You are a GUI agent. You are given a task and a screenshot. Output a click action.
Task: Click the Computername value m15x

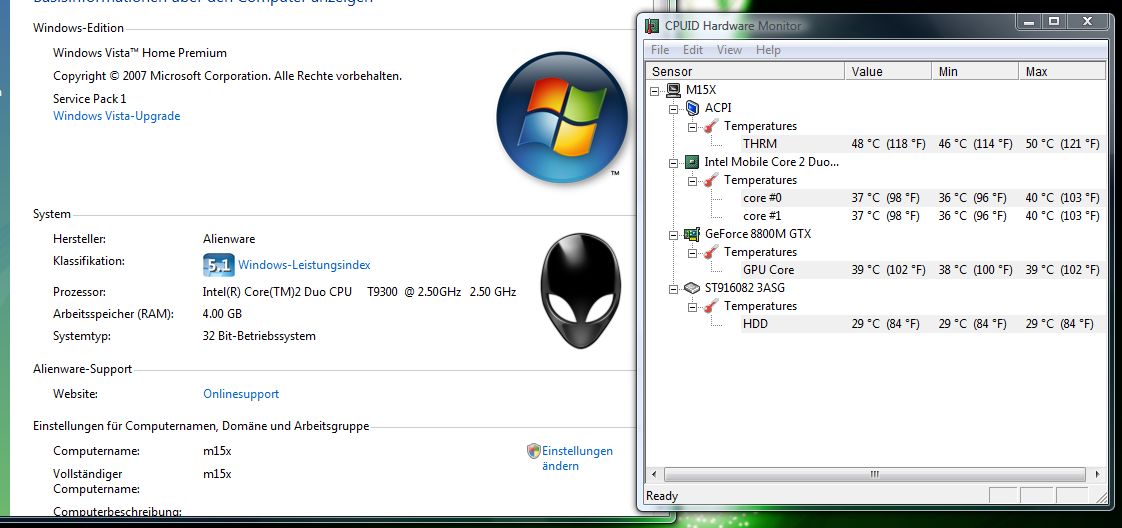[x=217, y=451]
